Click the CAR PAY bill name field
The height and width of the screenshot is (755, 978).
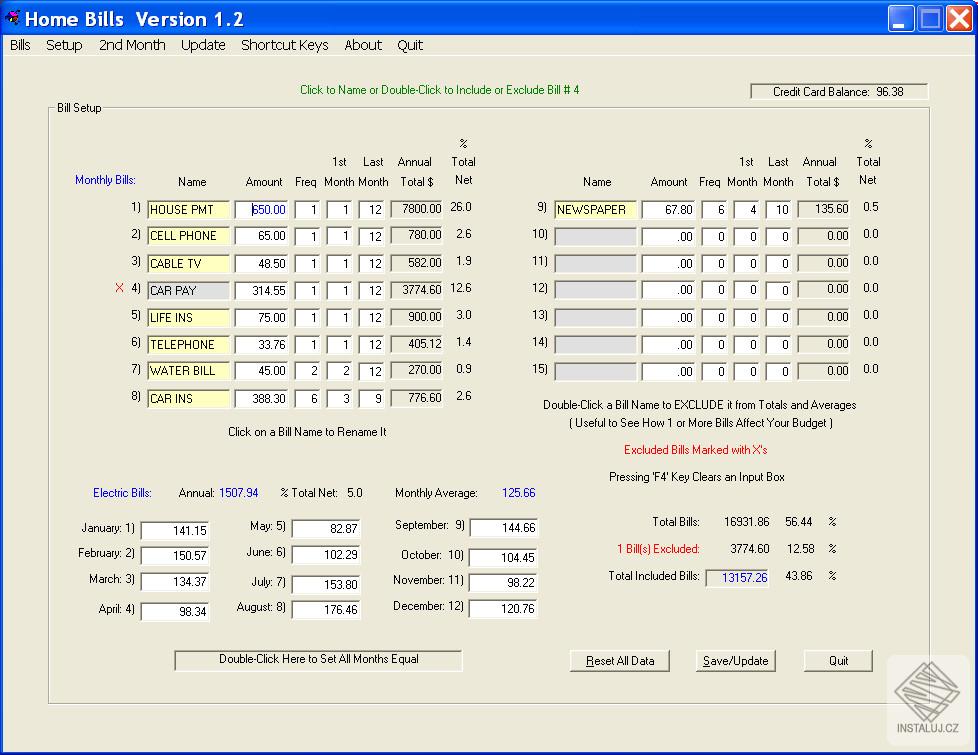point(188,291)
